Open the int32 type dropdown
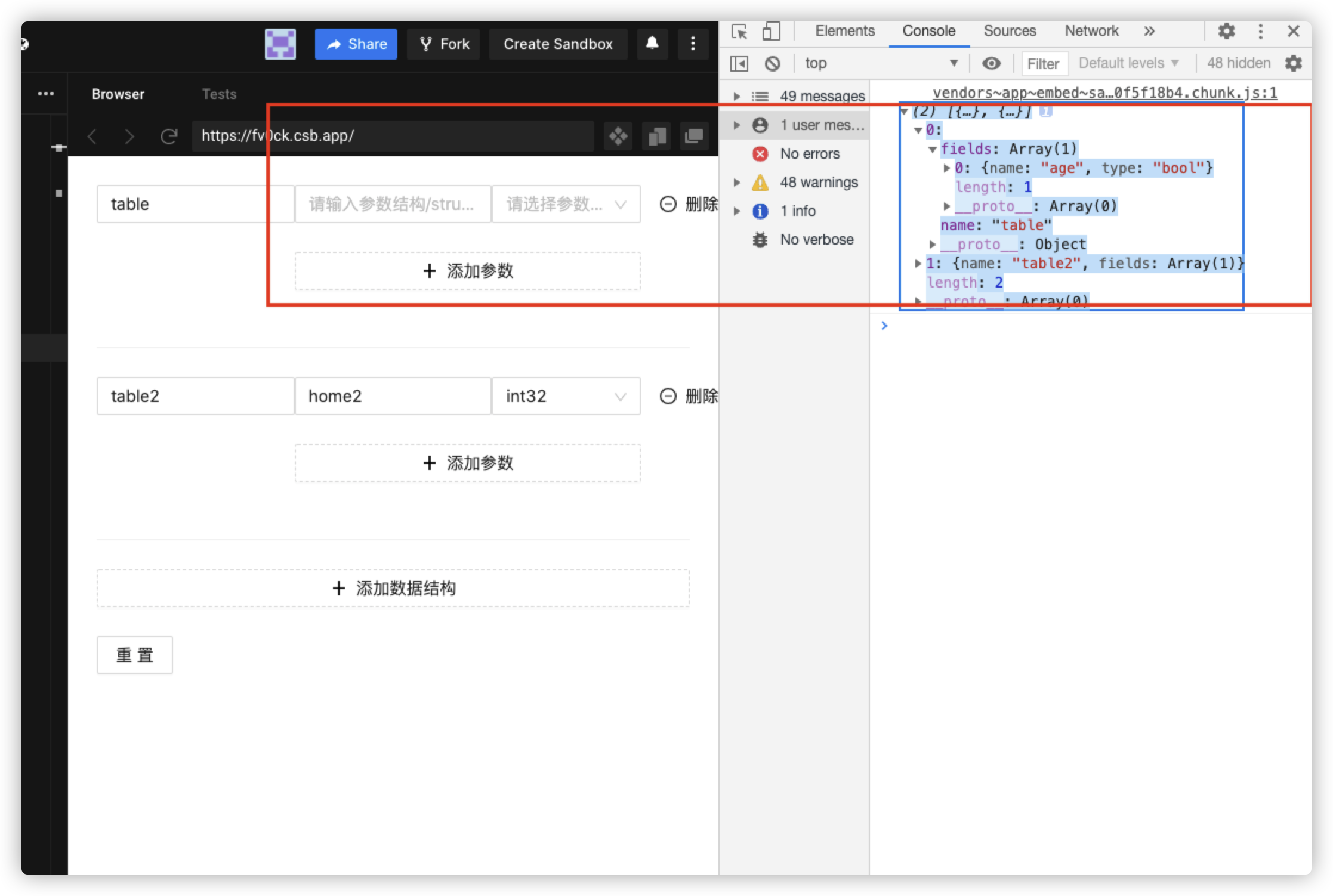Image resolution: width=1333 pixels, height=896 pixels. pos(566,396)
